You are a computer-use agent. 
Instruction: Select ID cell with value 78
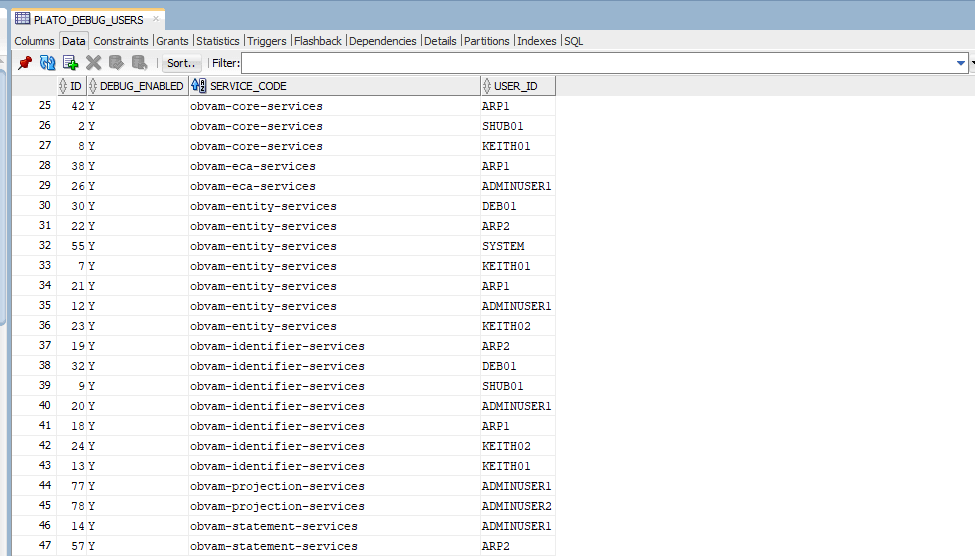point(72,506)
